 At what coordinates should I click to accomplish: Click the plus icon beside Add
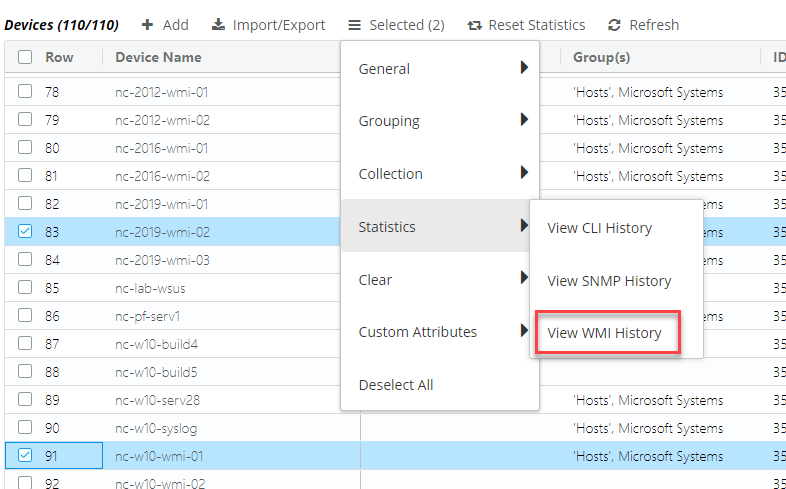[x=147, y=25]
